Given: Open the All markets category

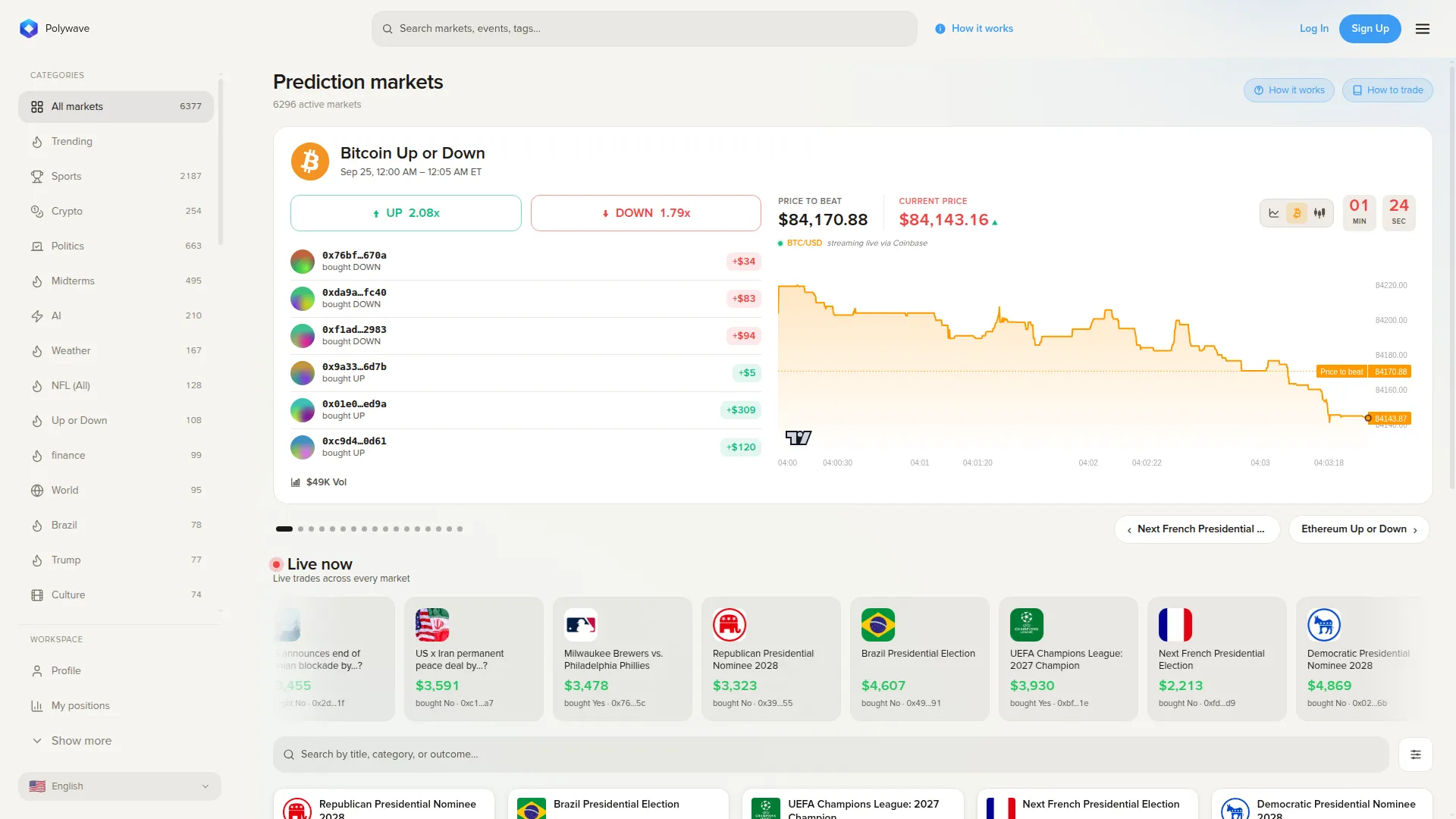Looking at the screenshot, I should tap(116, 107).
